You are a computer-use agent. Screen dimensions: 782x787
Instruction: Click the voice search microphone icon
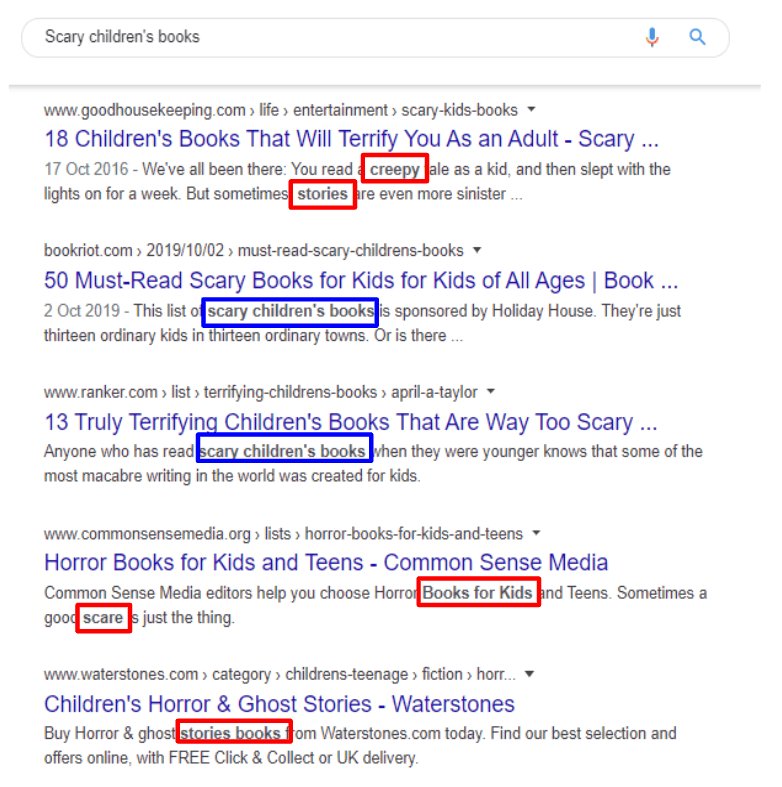pos(651,37)
